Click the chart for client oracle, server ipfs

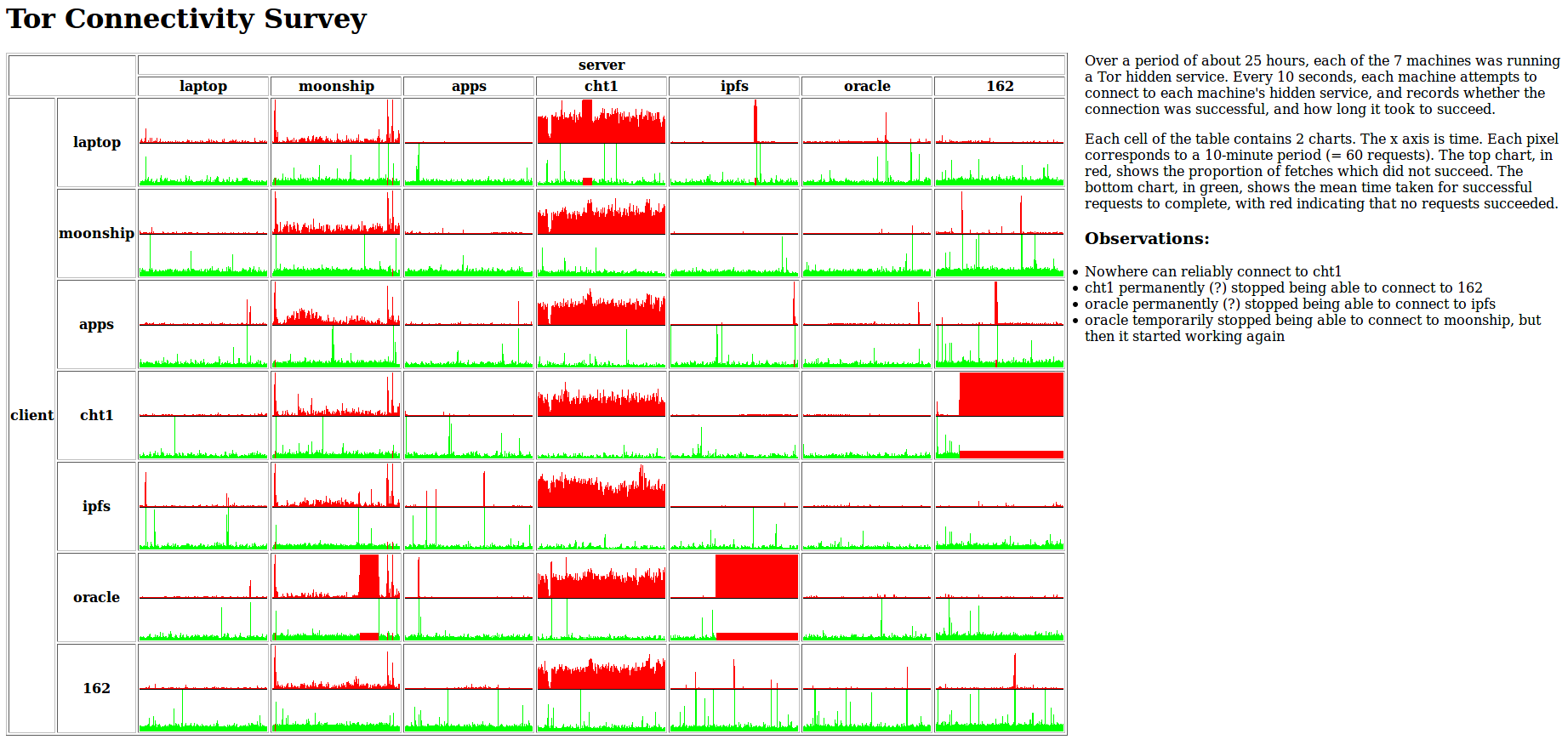(734, 597)
